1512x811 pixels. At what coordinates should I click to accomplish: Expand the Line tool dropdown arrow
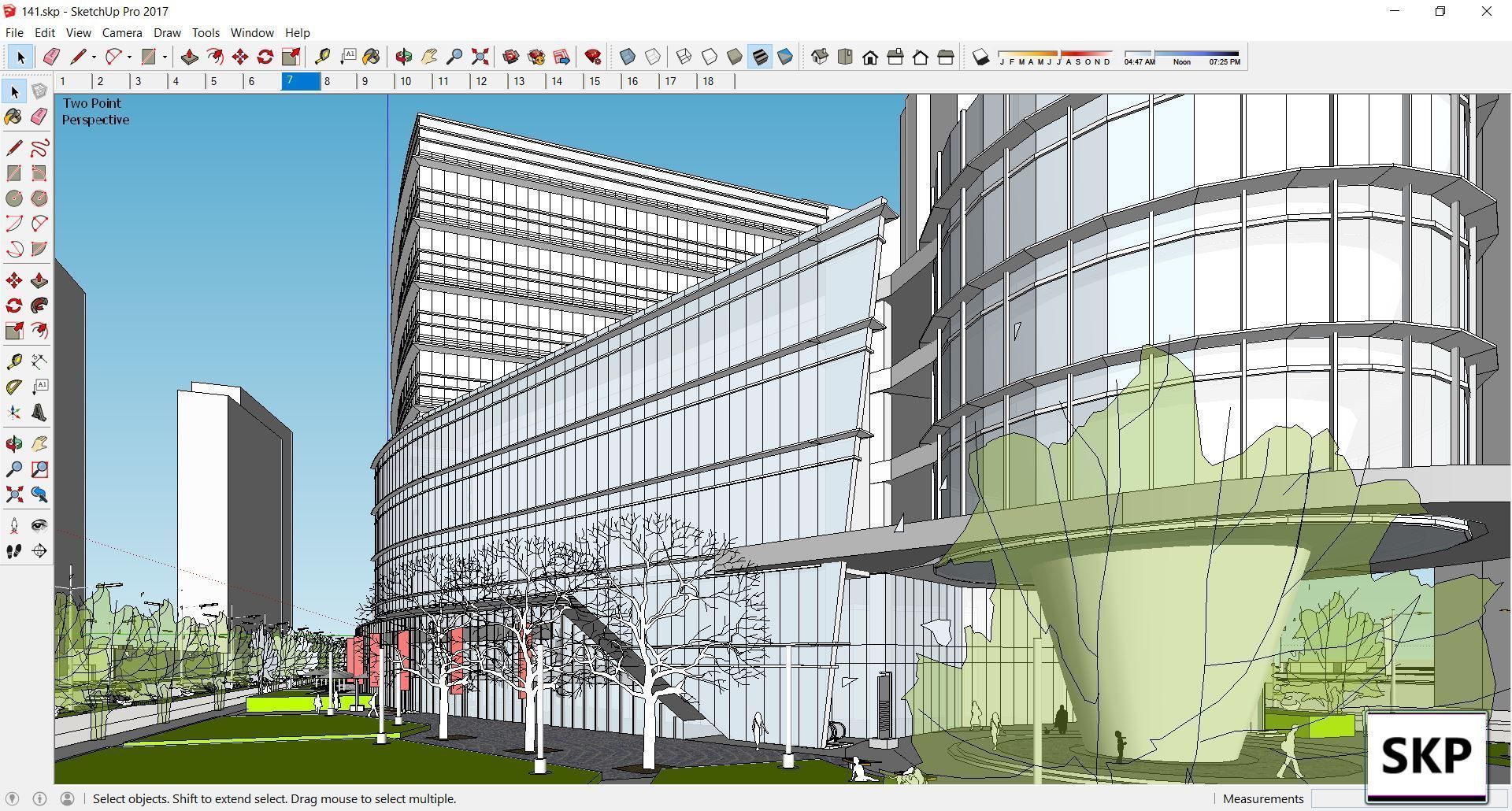tap(94, 57)
